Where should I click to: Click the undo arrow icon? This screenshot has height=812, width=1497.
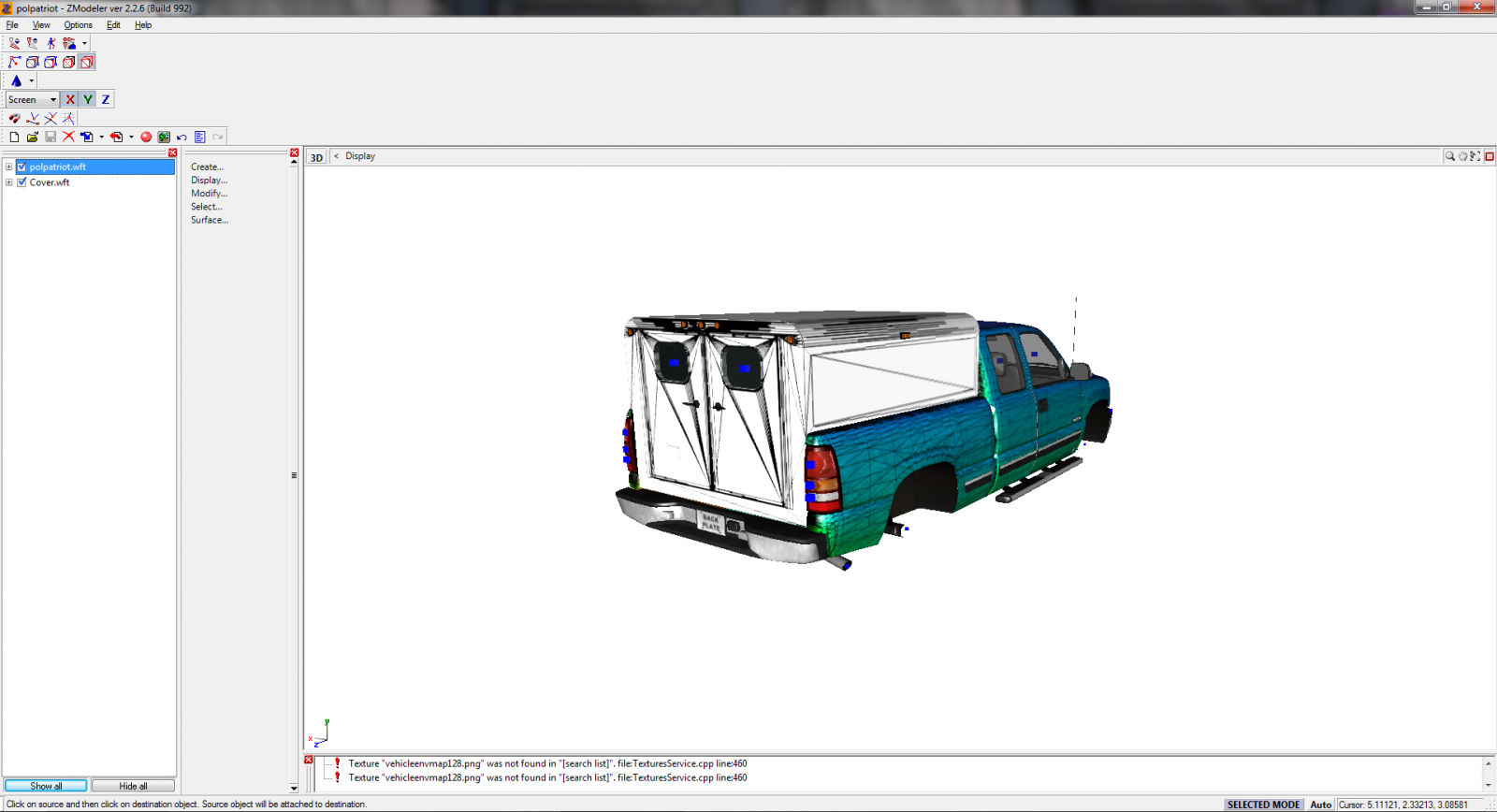[182, 137]
